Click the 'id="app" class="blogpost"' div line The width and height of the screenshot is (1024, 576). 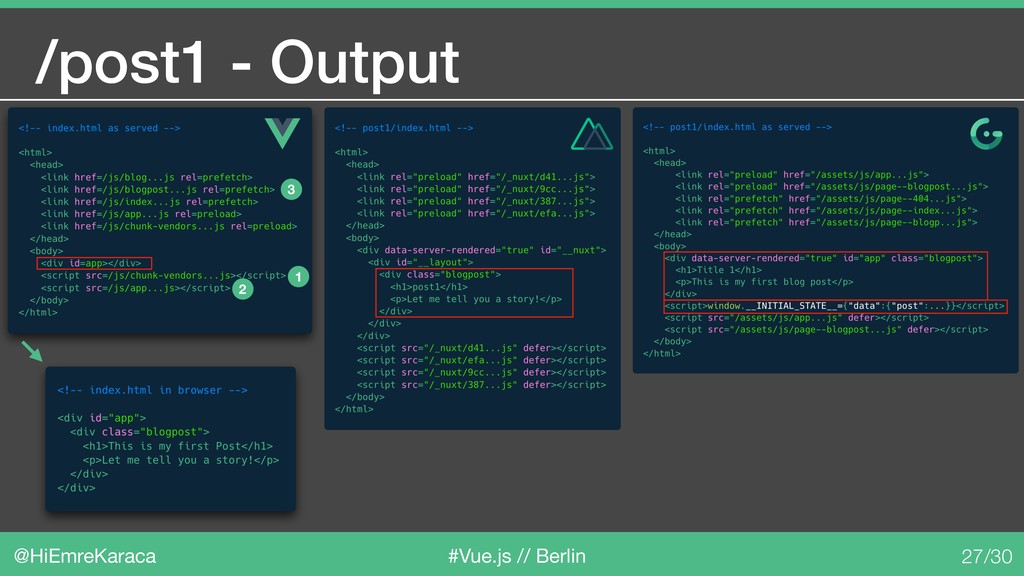click(x=824, y=258)
